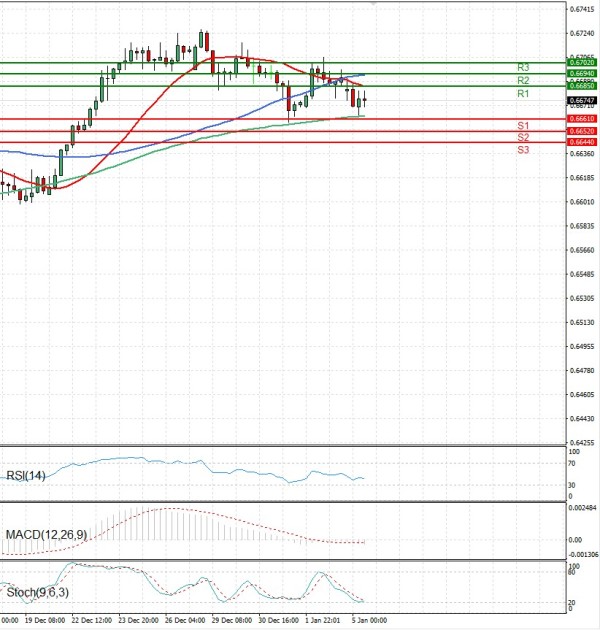Click the 0.66440 red price tag
600x630 pixels.
click(x=581, y=143)
